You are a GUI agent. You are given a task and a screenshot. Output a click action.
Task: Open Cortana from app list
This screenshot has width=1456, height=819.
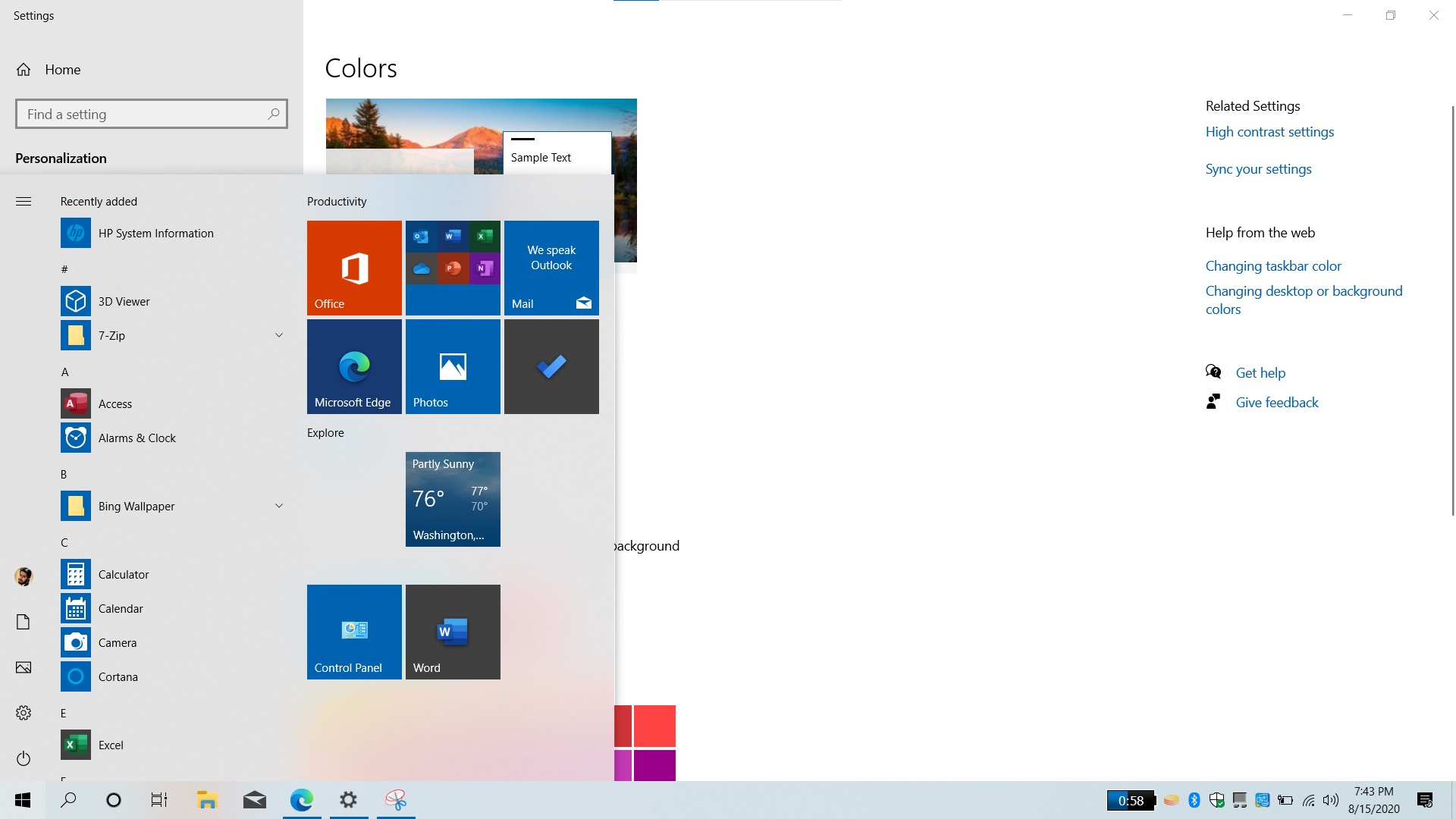(174, 677)
